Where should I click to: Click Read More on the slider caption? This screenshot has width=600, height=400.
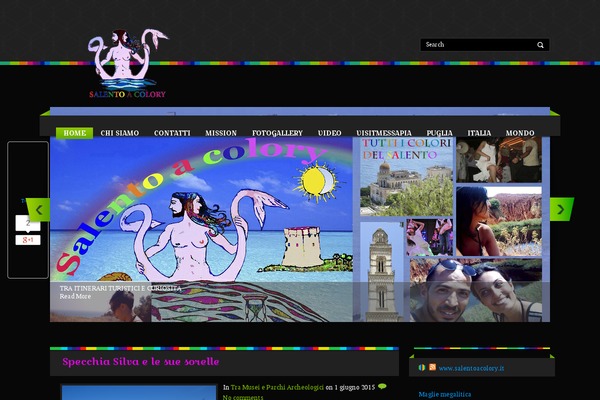tap(75, 296)
